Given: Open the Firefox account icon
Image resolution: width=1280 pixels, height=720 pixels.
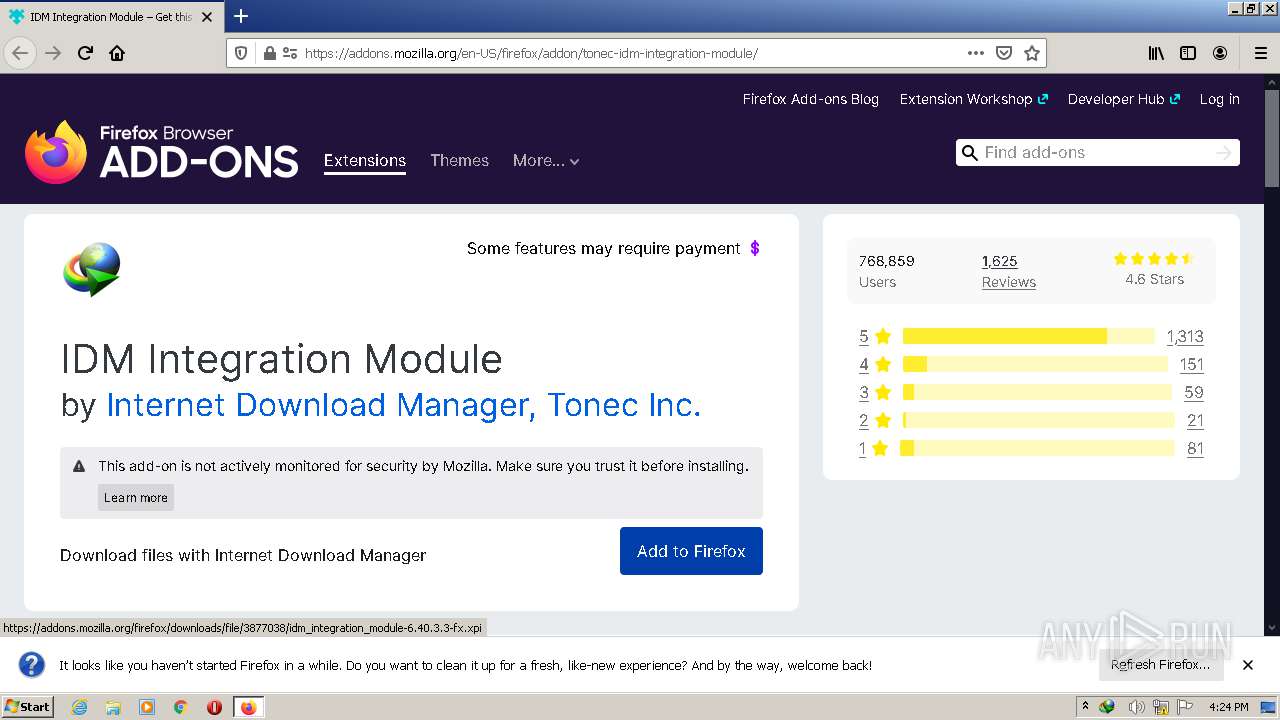Looking at the screenshot, I should coord(1220,53).
